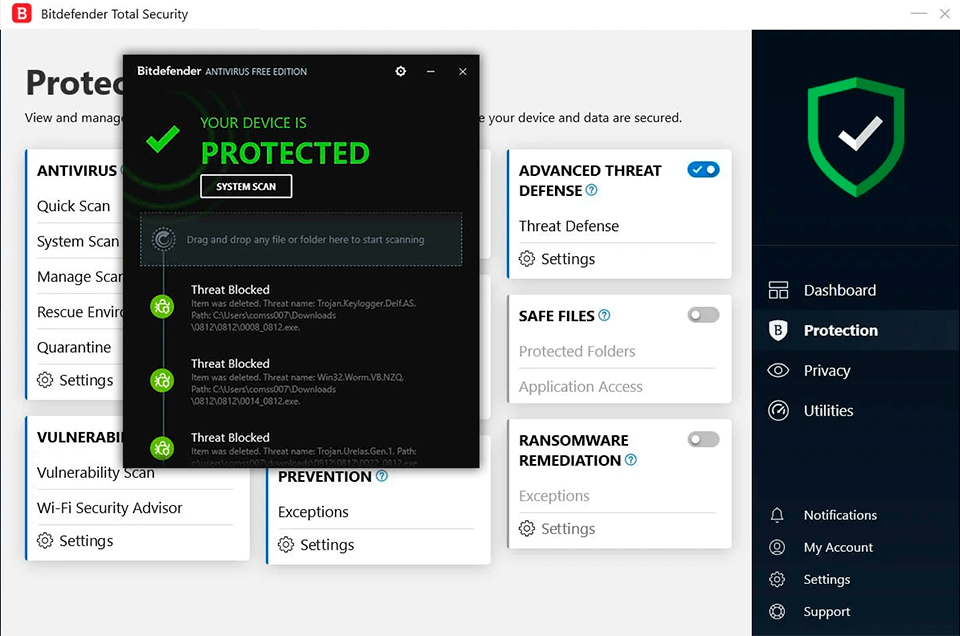Open Exceptions under Ransomware Remediation
Image resolution: width=960 pixels, height=636 pixels.
pyautogui.click(x=554, y=496)
